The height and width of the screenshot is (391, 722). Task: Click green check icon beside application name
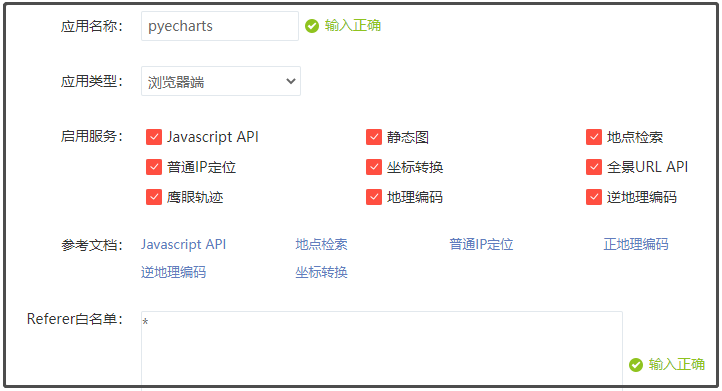(312, 26)
